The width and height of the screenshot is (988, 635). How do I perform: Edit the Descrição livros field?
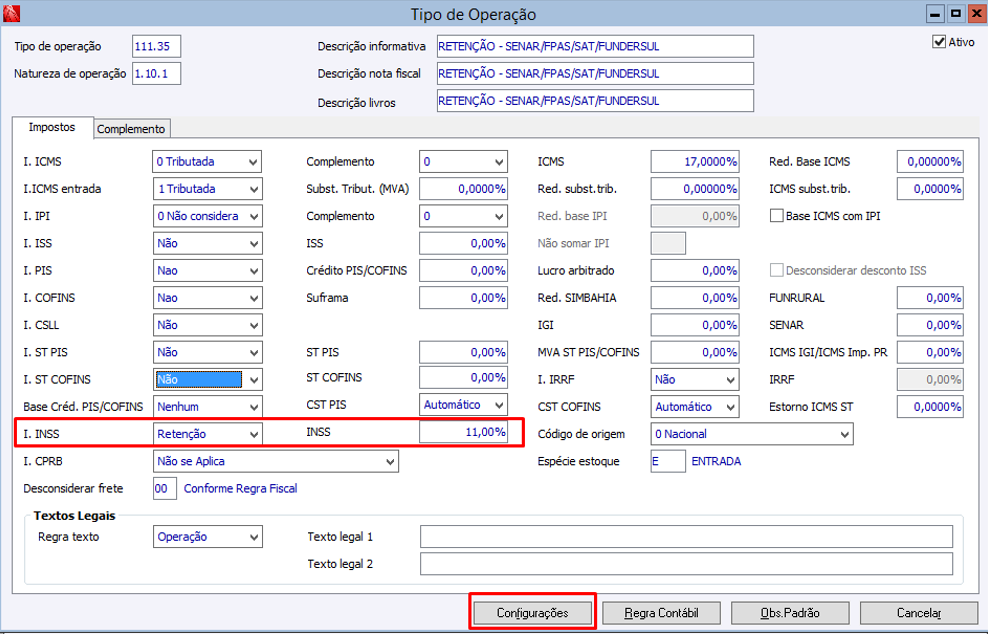point(595,101)
